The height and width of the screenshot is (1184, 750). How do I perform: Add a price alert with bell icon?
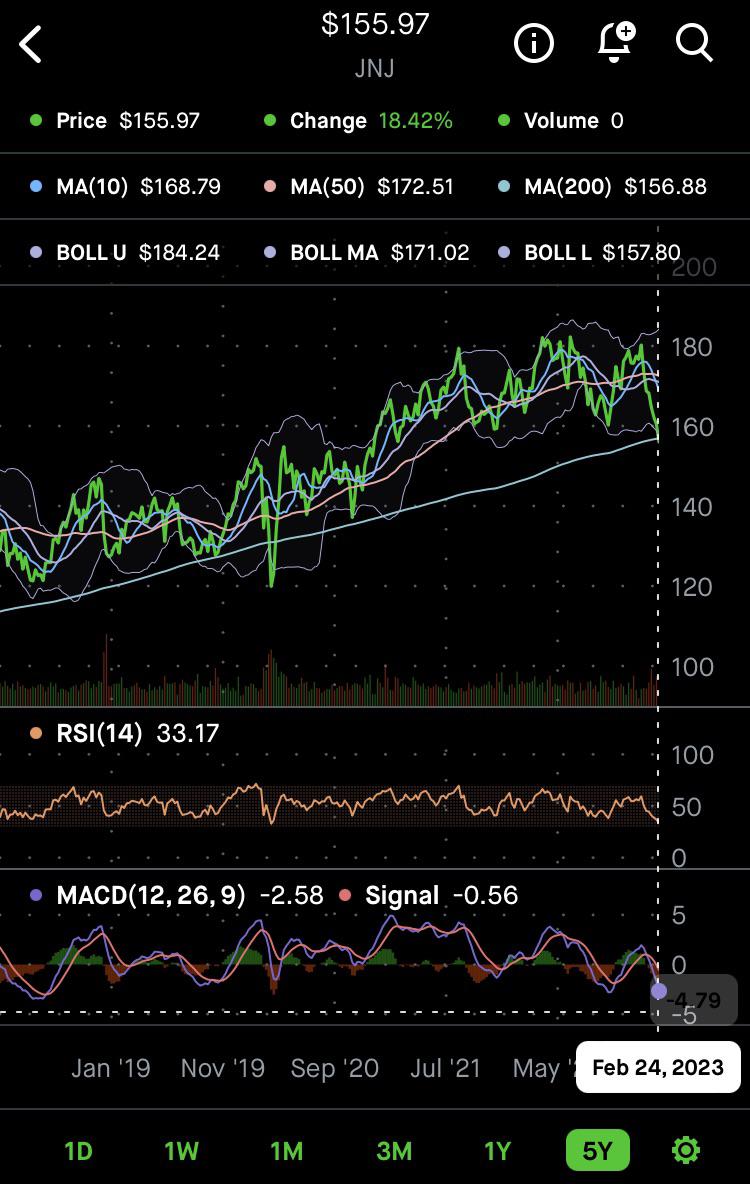pyautogui.click(x=616, y=42)
